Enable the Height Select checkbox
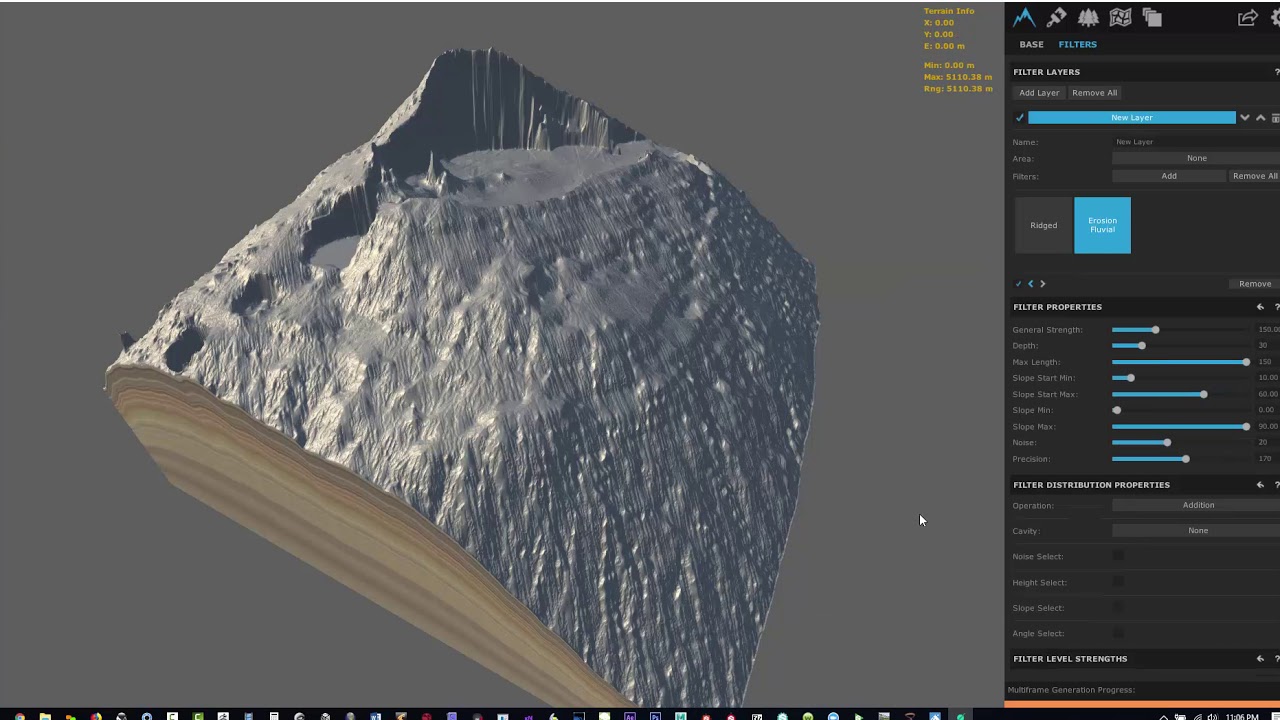Viewport: 1280px width, 720px height. pos(1118,582)
